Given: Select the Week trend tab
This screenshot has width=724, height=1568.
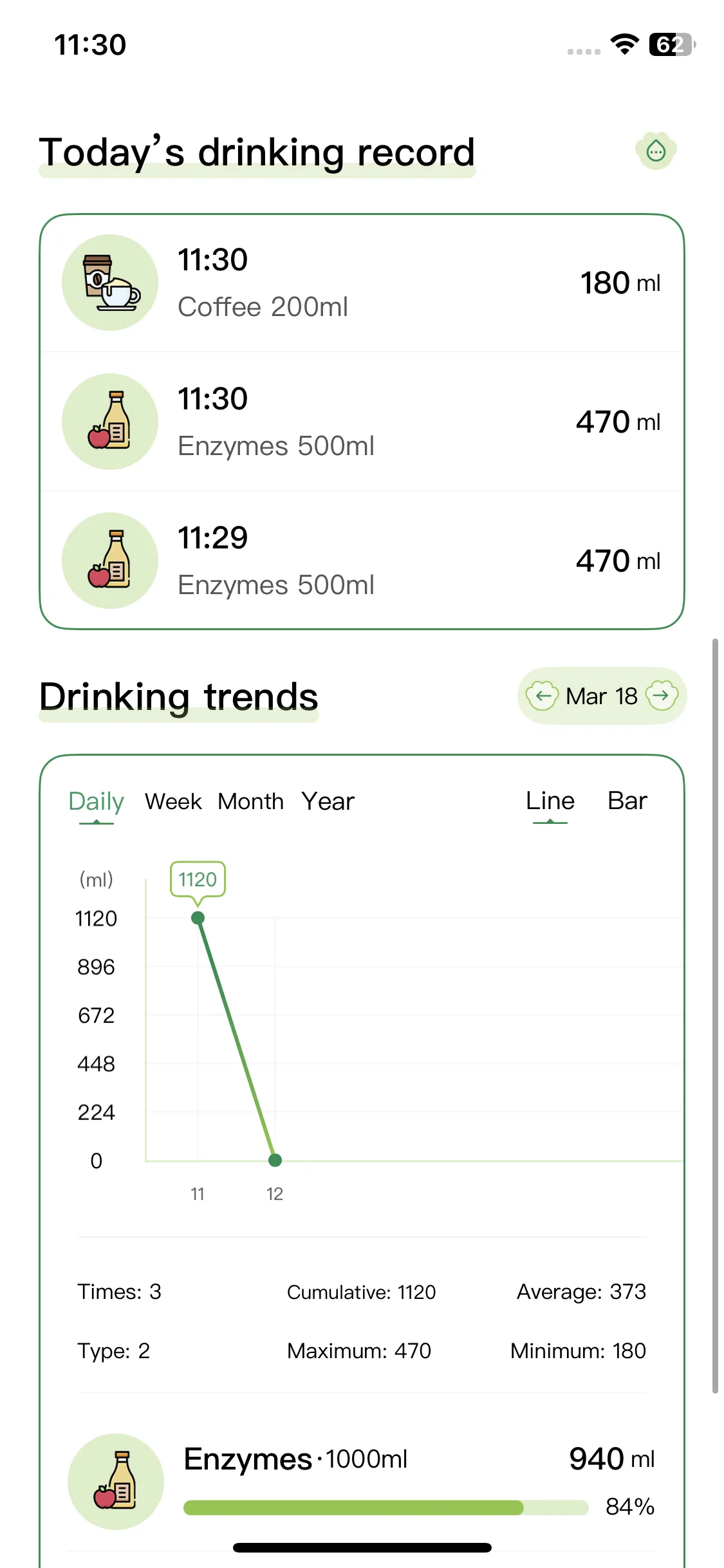Looking at the screenshot, I should pos(173,802).
